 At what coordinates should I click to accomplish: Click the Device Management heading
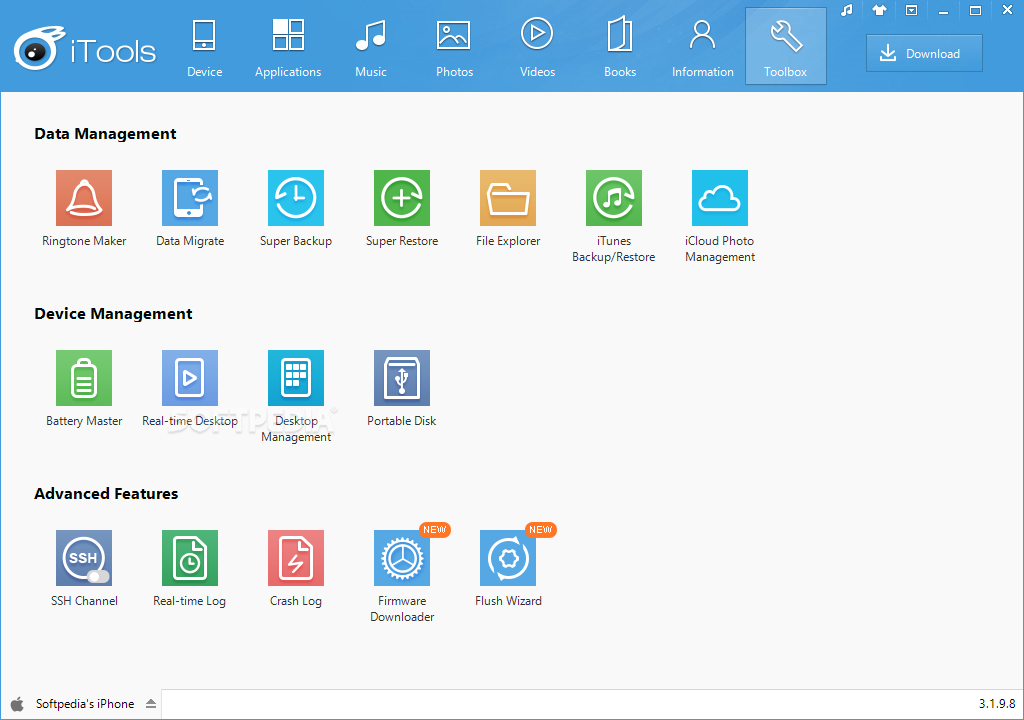pos(113,314)
